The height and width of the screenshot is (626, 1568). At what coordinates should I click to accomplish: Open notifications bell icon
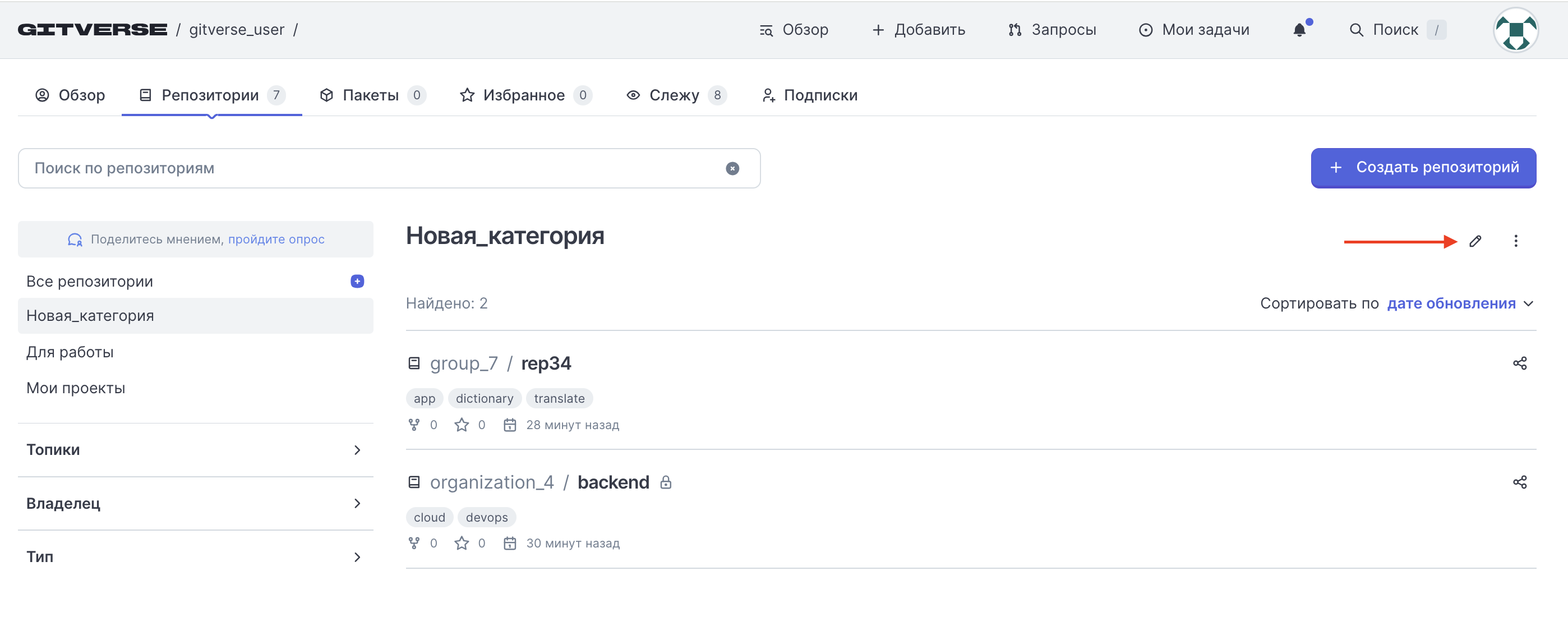pos(1299,29)
